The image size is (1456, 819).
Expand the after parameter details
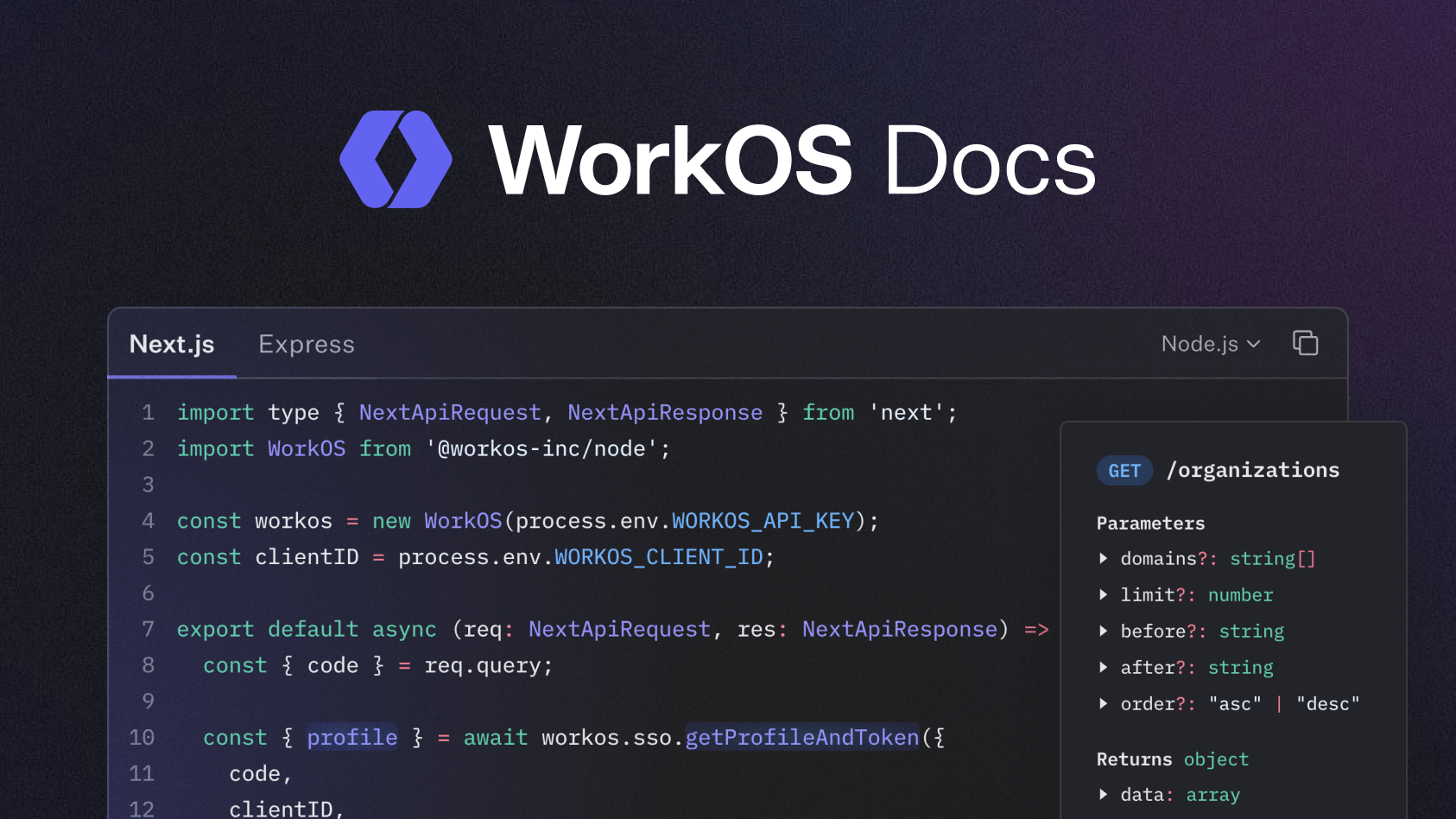point(1104,668)
